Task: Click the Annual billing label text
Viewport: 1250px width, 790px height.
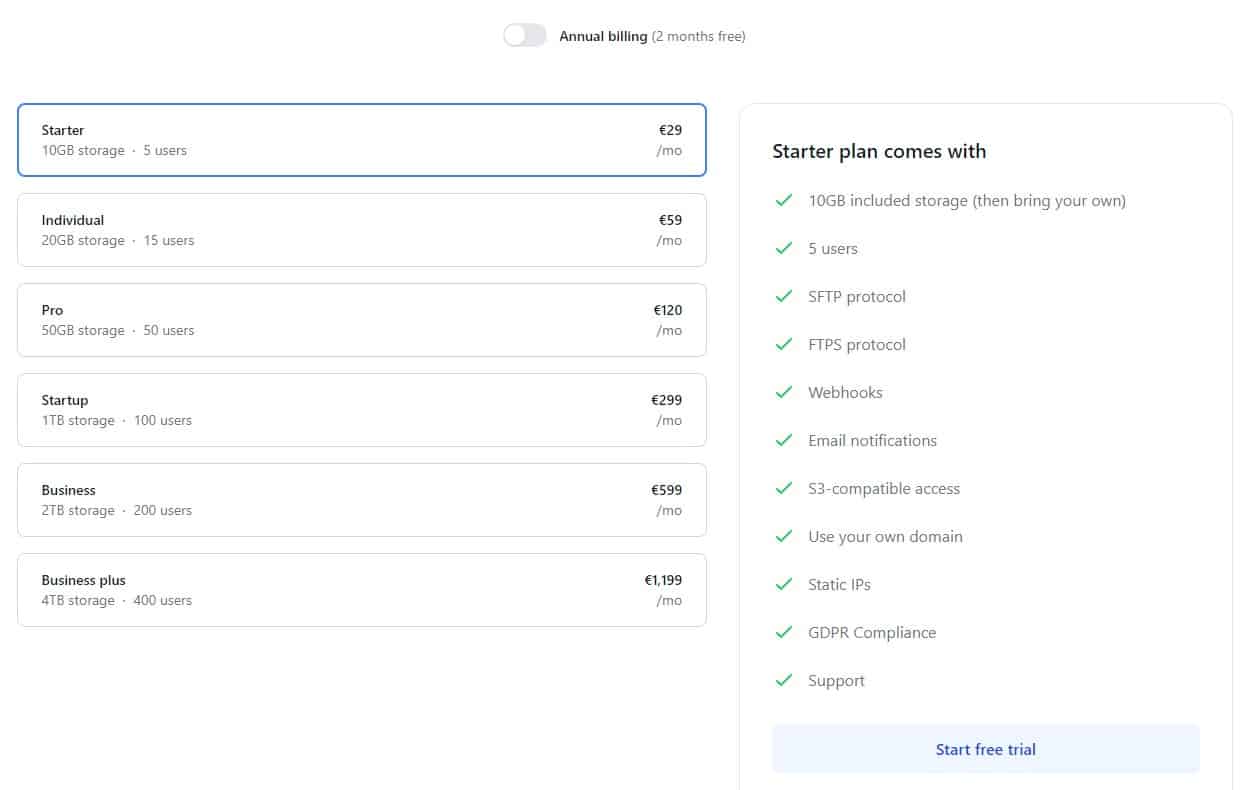Action: point(603,37)
